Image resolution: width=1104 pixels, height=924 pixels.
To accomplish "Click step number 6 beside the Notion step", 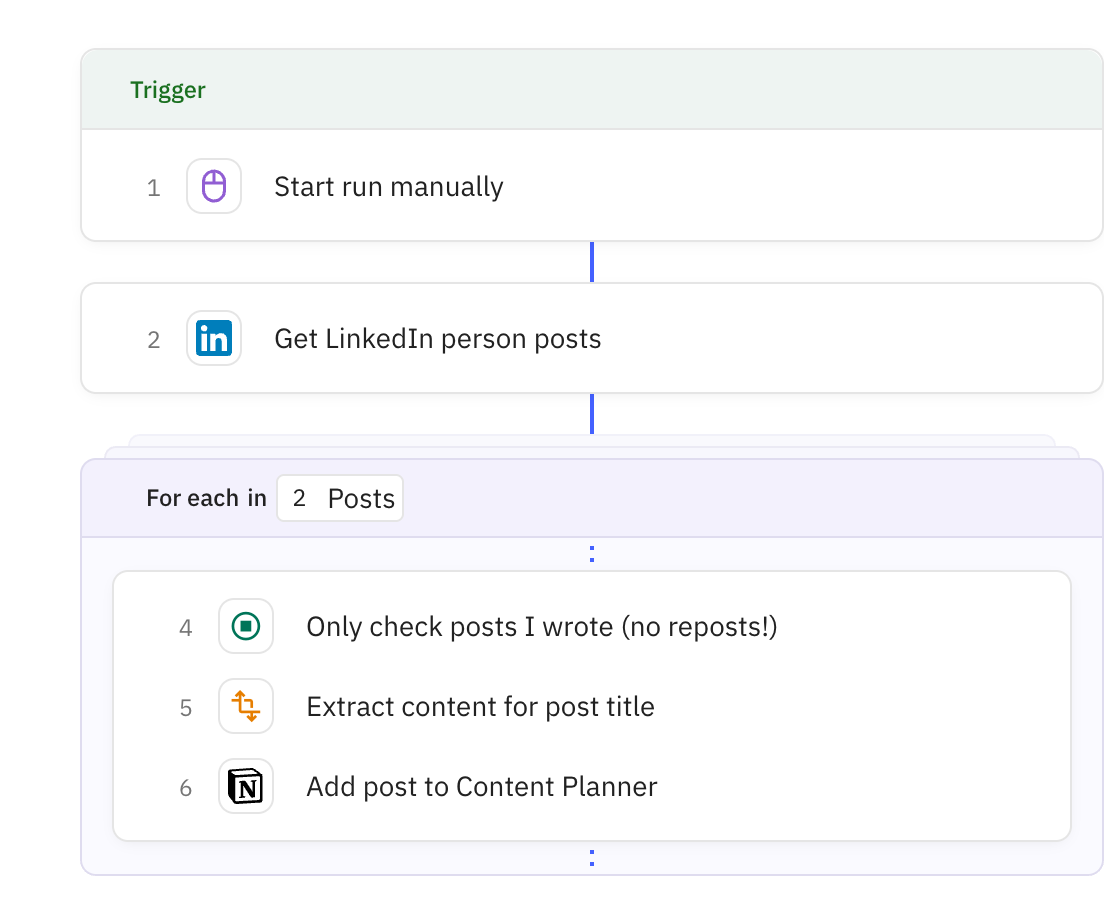I will 185,788.
